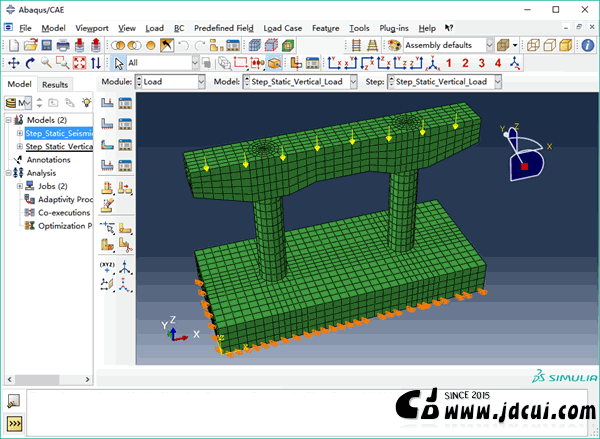Open the Plug-ins menu

(394, 28)
